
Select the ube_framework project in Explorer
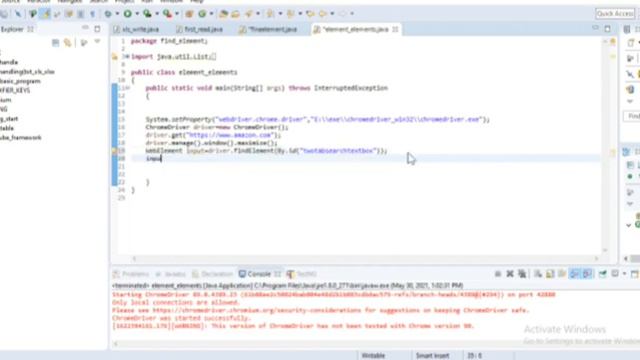[x=21, y=138]
